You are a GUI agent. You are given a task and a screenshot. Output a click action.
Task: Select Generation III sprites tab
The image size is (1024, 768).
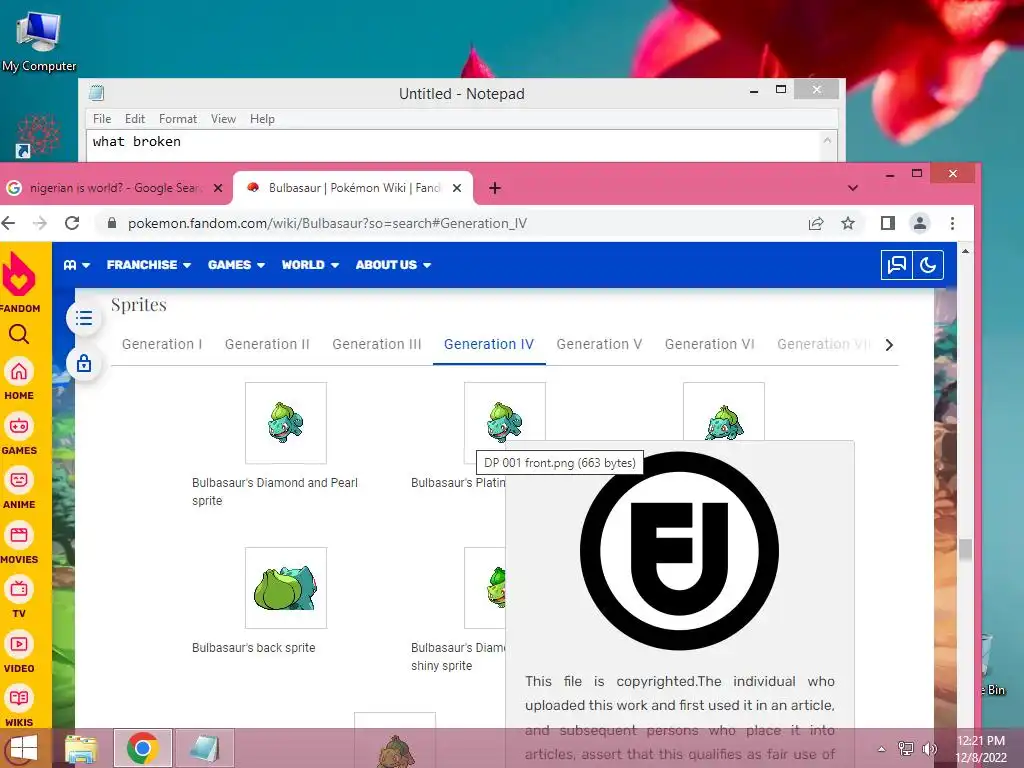tap(377, 344)
